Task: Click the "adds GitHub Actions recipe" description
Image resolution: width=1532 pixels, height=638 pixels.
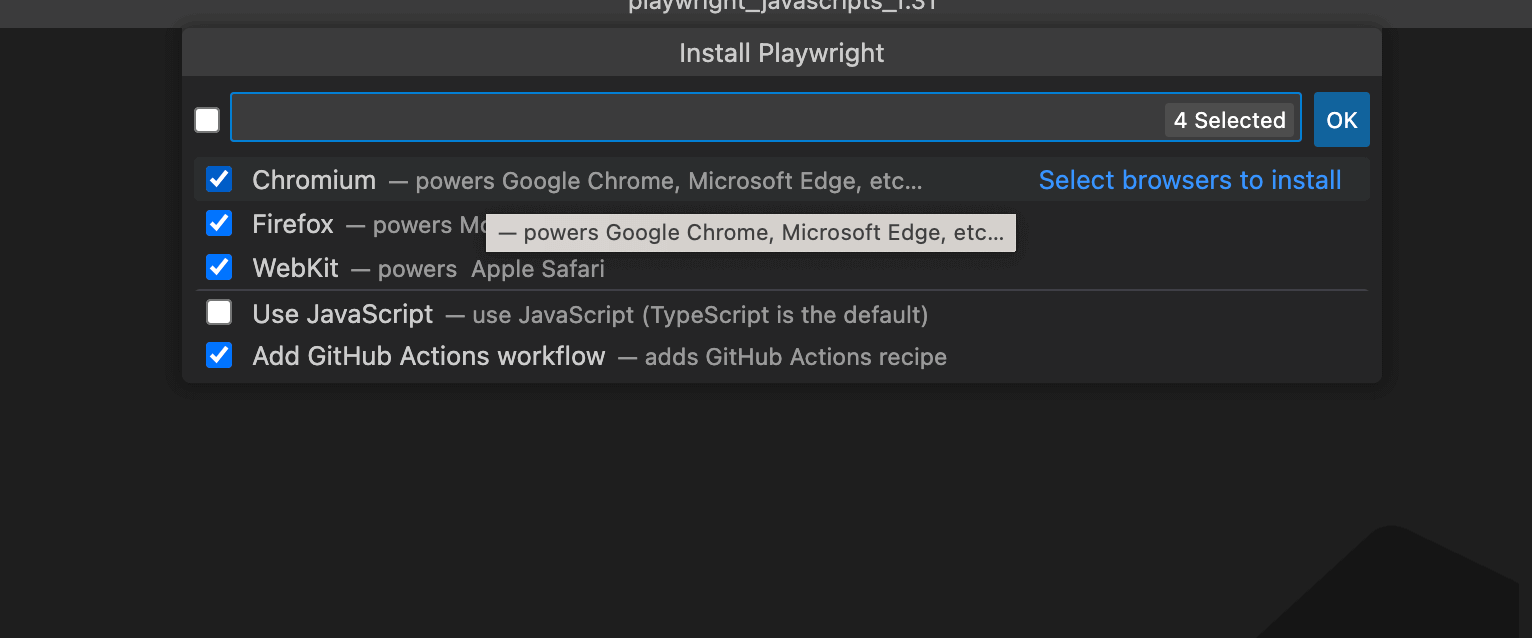Action: (x=794, y=357)
